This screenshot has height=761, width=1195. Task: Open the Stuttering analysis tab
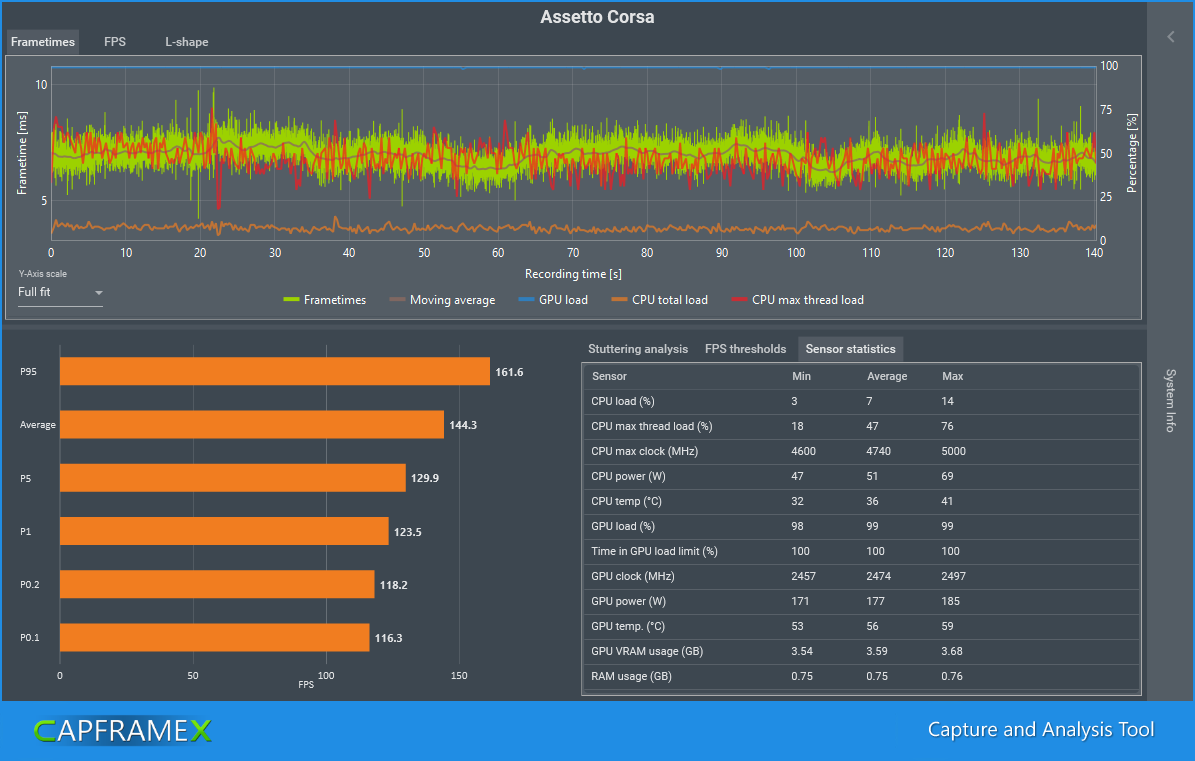(x=638, y=349)
